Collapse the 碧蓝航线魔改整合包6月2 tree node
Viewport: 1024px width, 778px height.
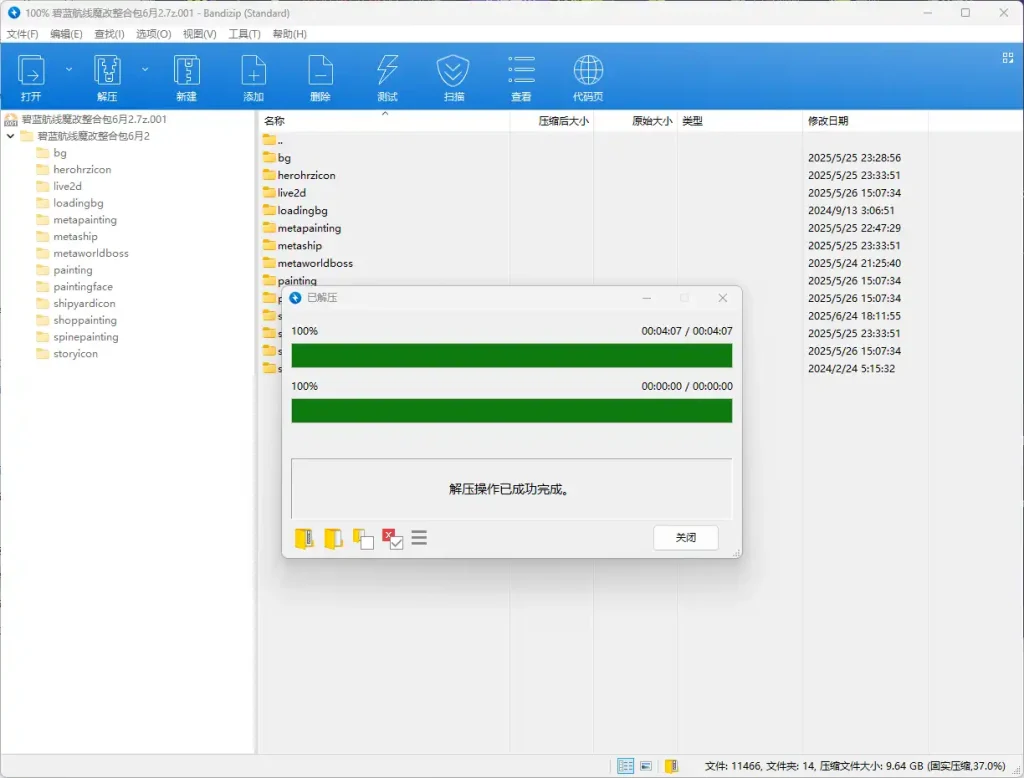point(11,136)
